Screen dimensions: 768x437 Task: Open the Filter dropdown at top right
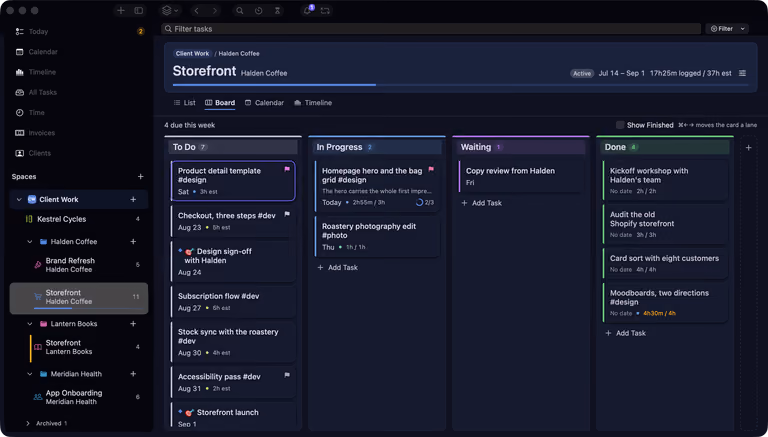(727, 29)
